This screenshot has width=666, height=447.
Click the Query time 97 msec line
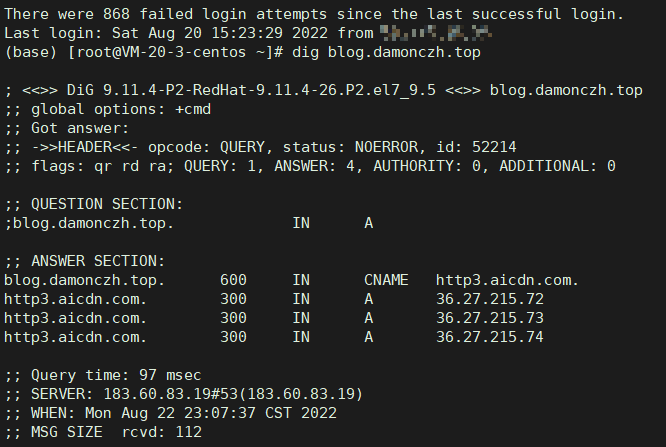[x=103, y=375]
